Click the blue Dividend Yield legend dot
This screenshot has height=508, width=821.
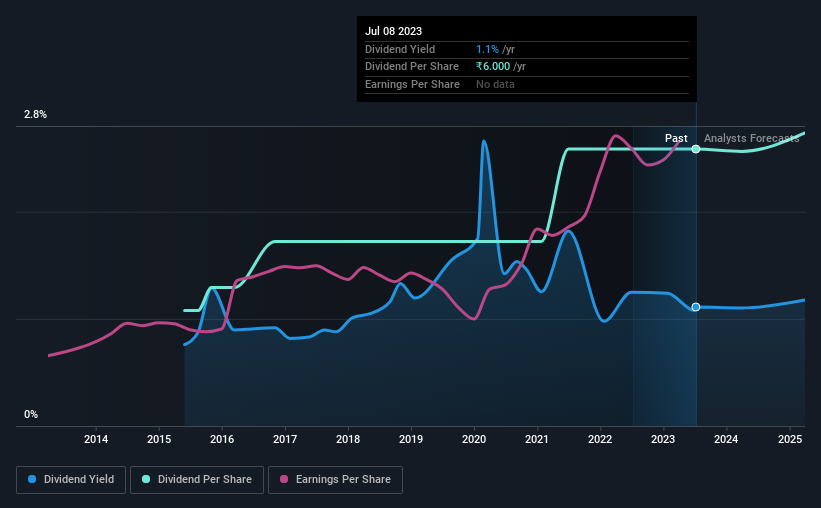(32, 479)
